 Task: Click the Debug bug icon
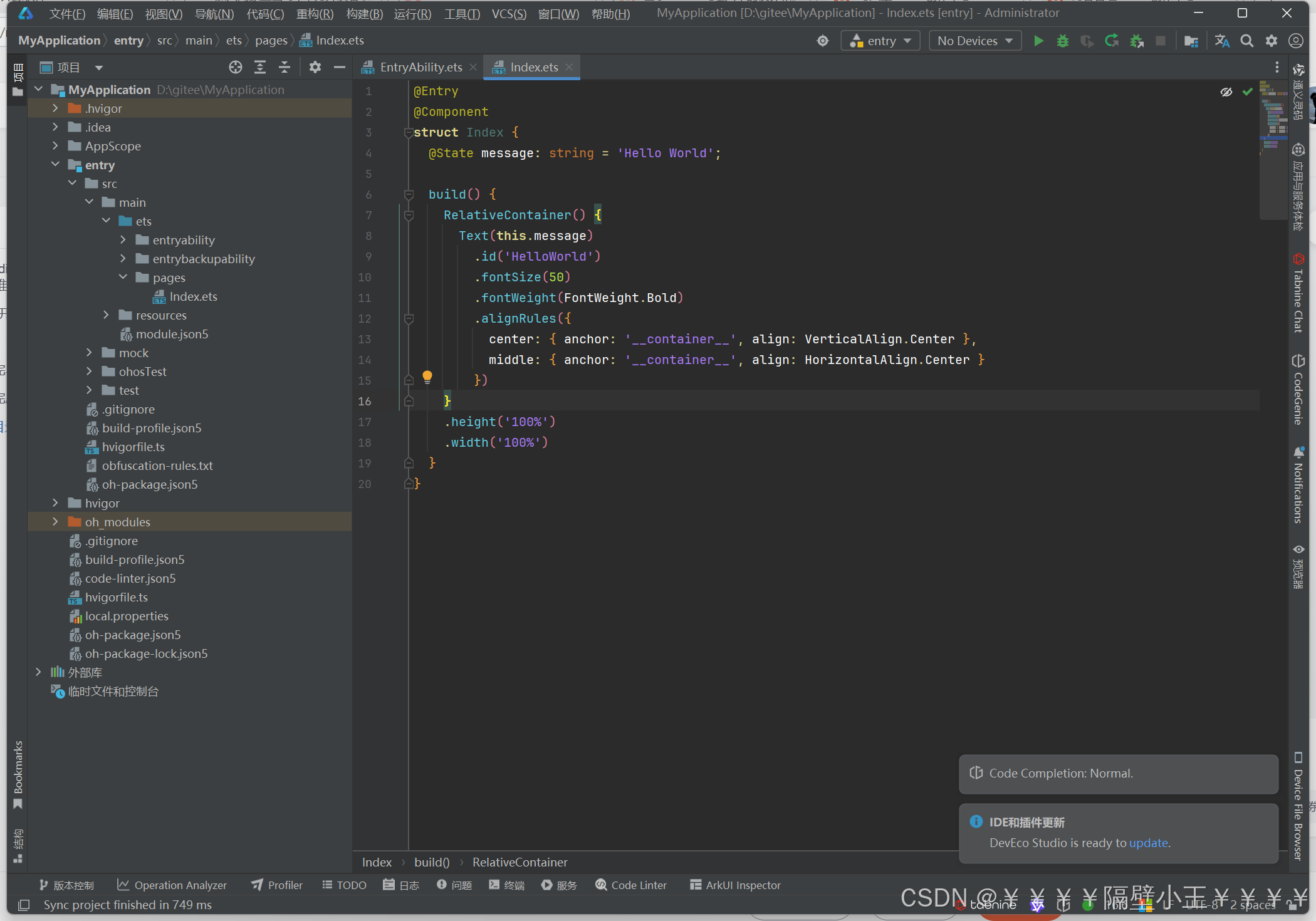click(x=1063, y=41)
